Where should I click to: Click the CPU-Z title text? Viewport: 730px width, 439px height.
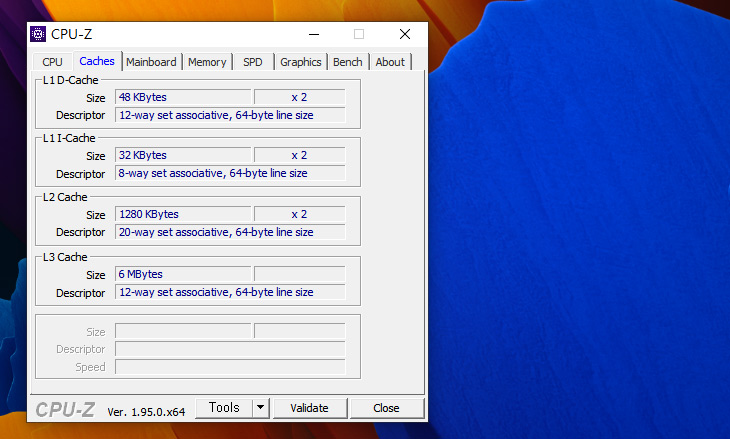[71, 34]
